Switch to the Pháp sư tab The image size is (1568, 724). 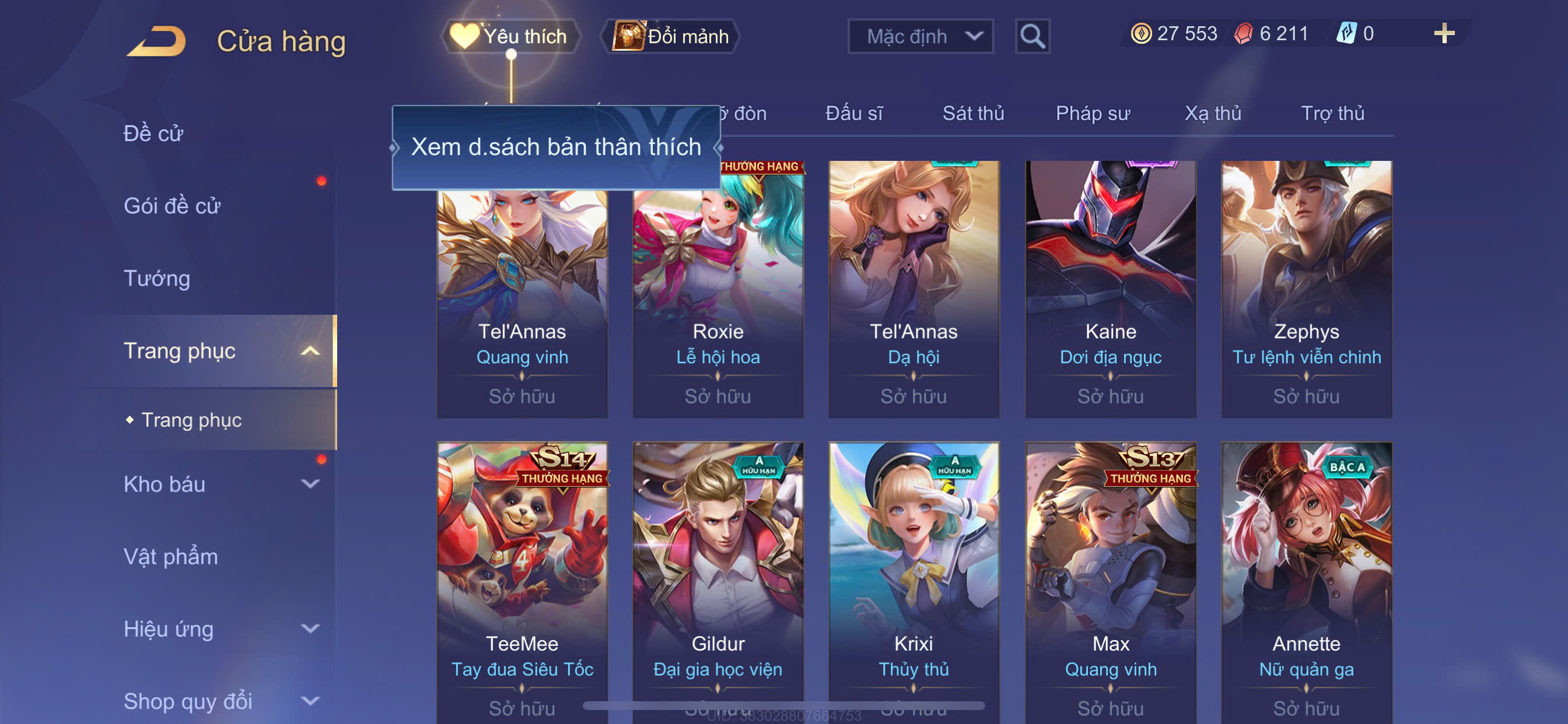point(1093,113)
